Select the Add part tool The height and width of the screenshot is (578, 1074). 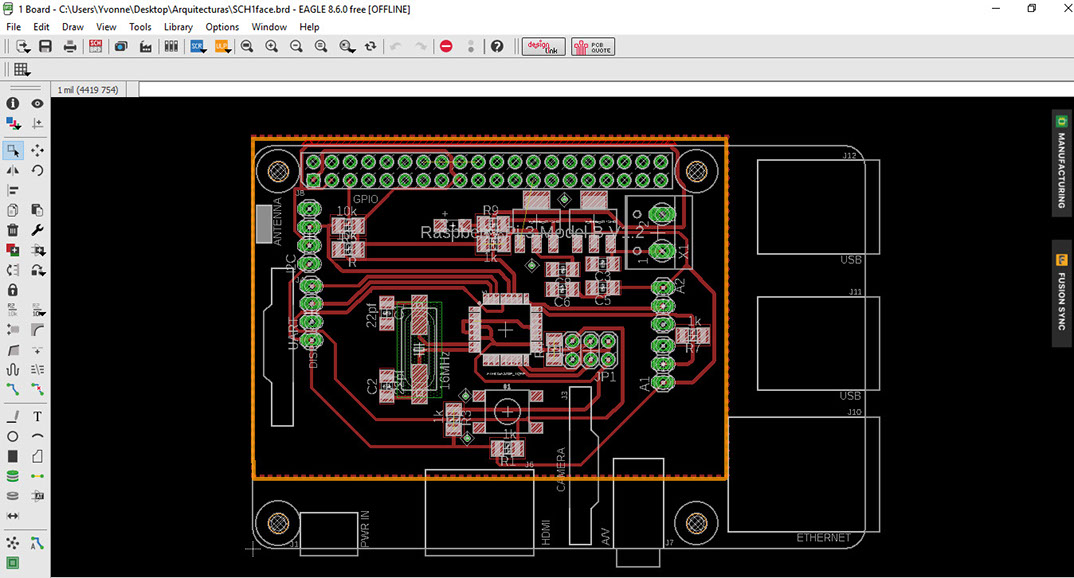coord(12,250)
